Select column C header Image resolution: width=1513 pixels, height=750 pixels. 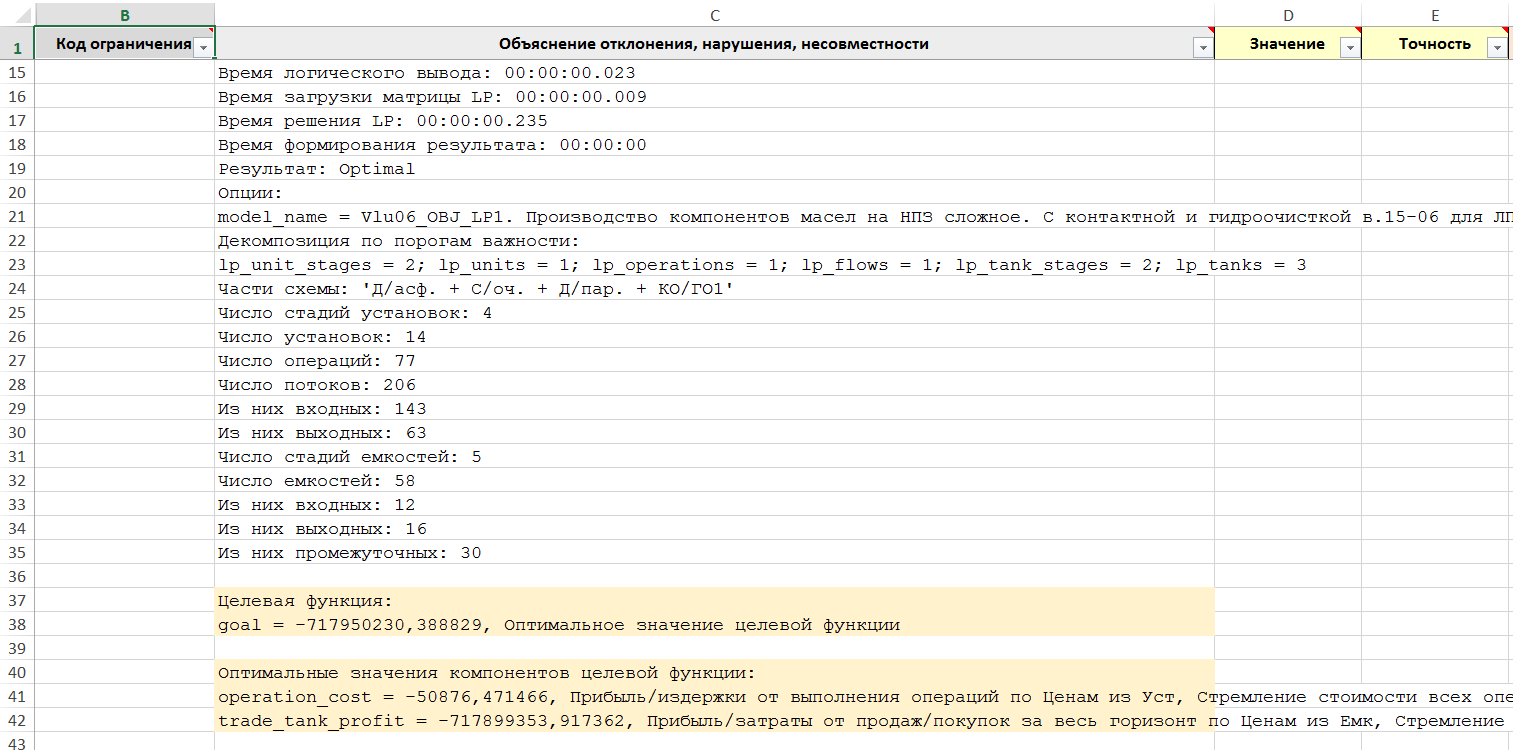pyautogui.click(x=714, y=14)
